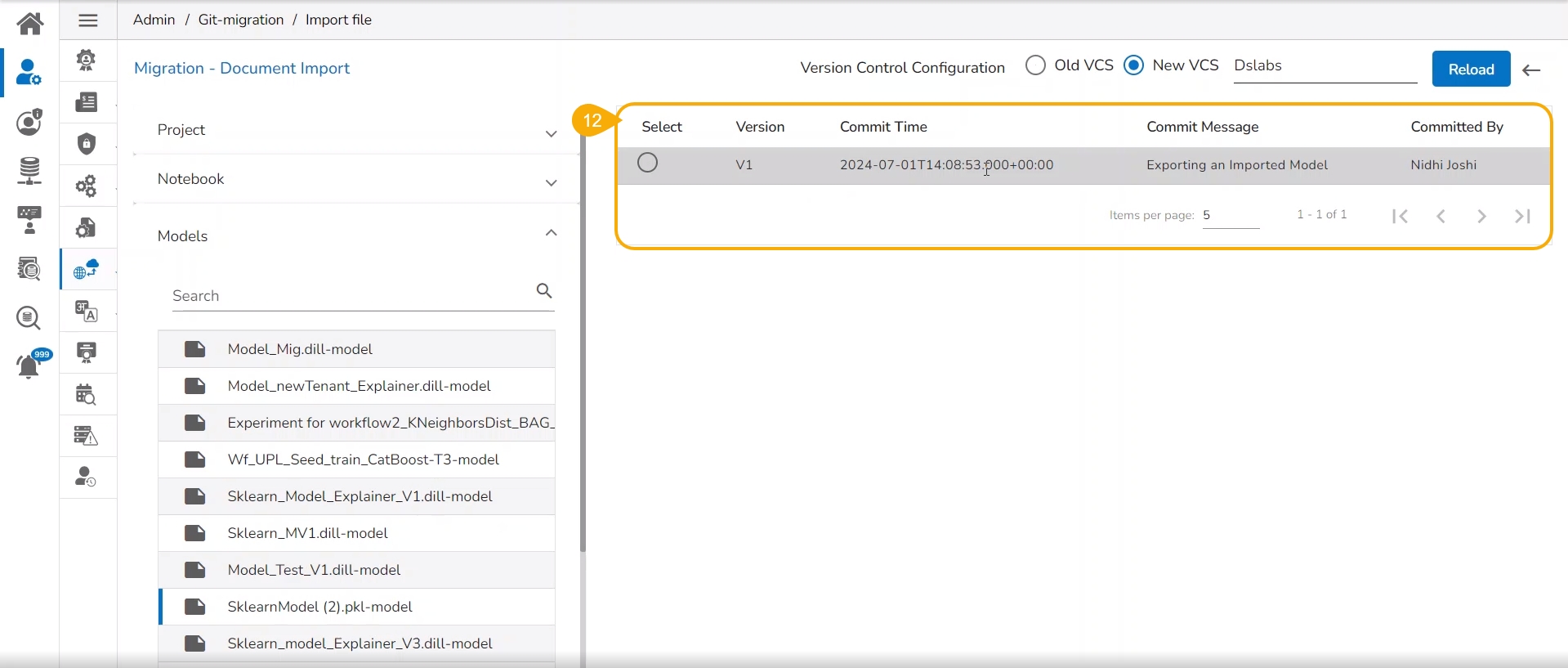Open the shield security icon in admin sidebar

point(87,144)
